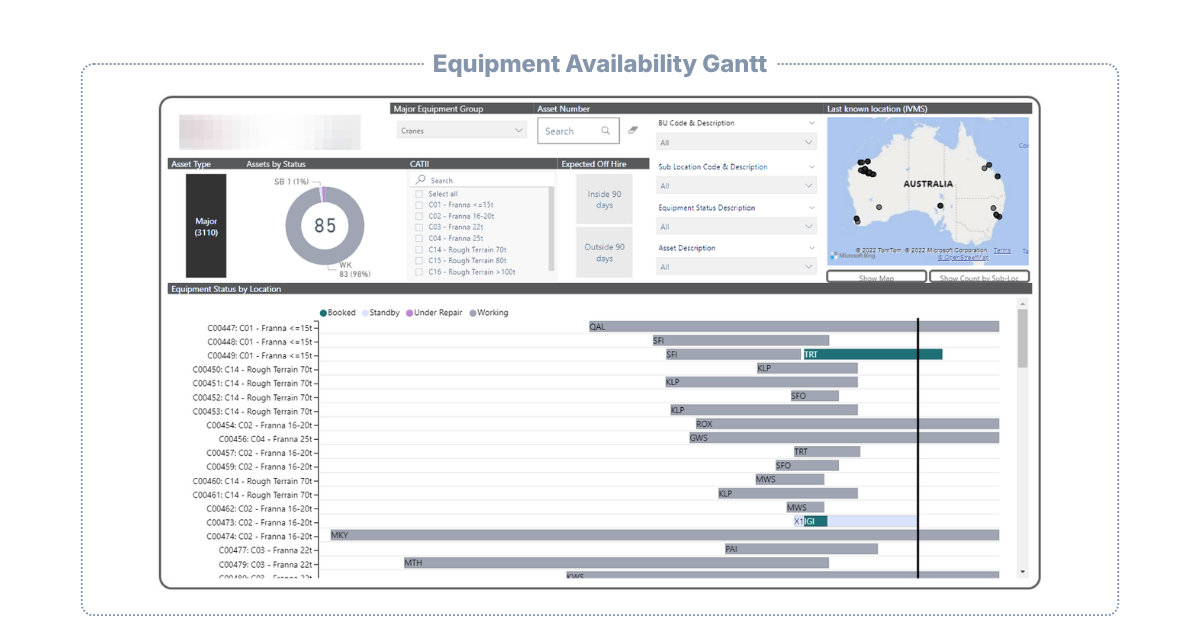This screenshot has height=630, width=1200.
Task: Open the Terms link on the map
Action: click(x=1002, y=250)
